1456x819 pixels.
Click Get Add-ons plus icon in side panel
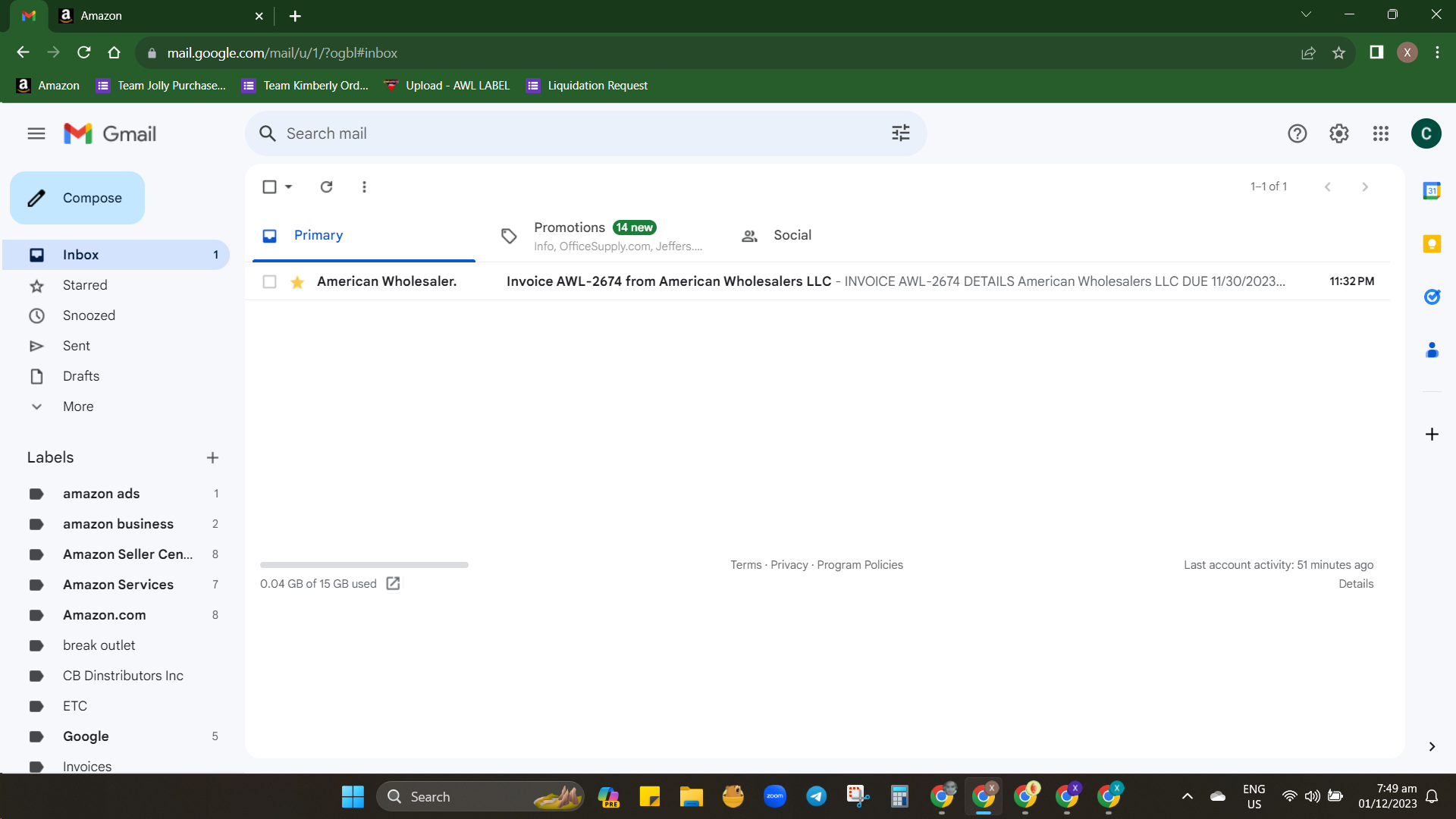click(x=1432, y=434)
